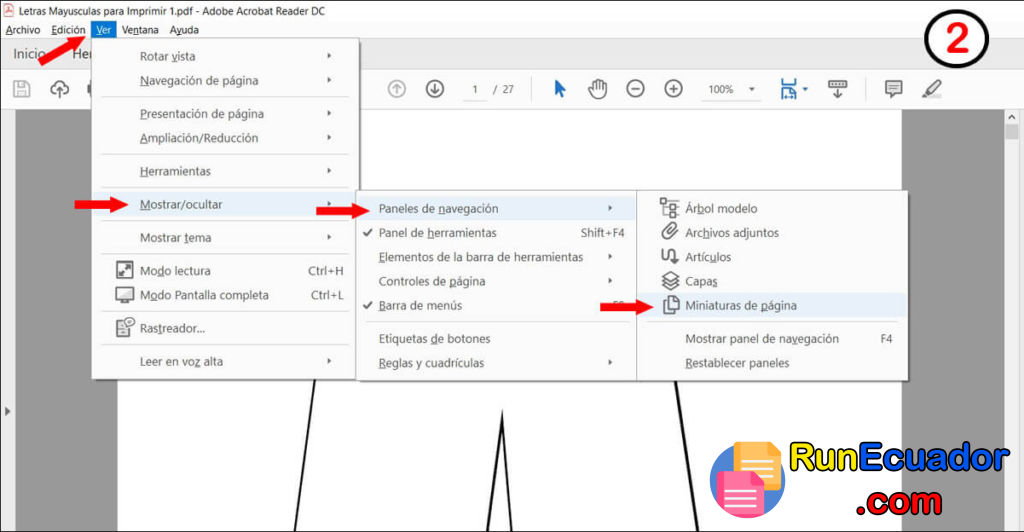
Task: Expand Leer en voz alta submenu
Action: (x=225, y=362)
